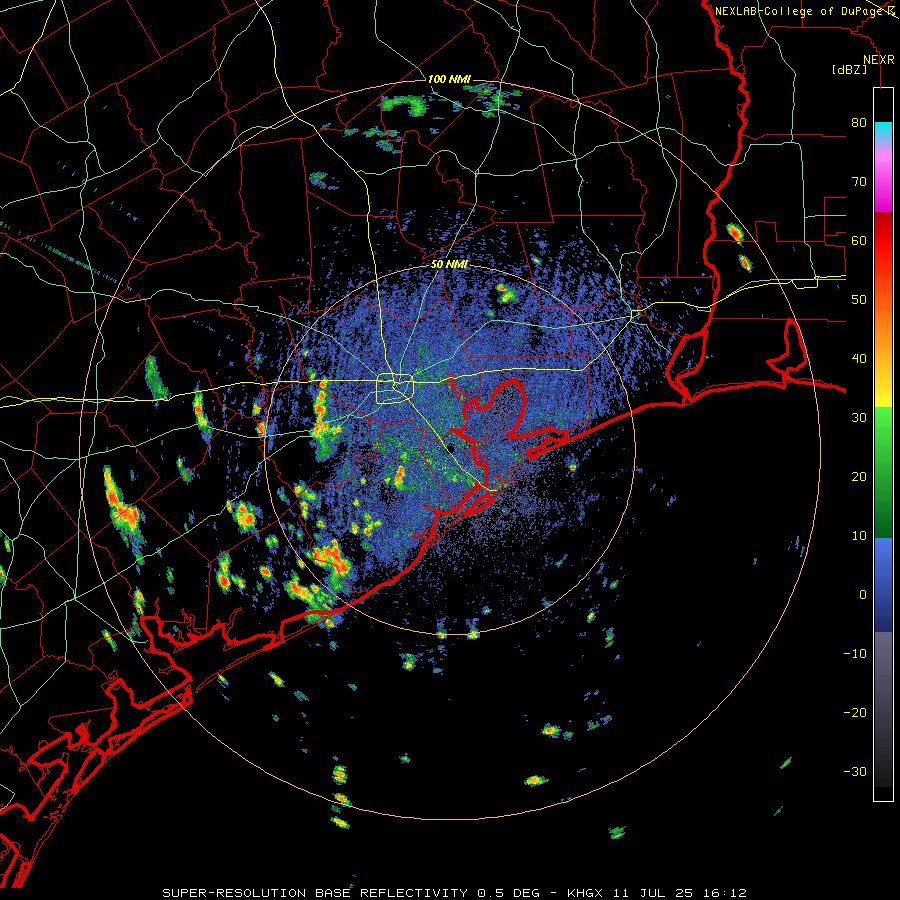Click the green band of the color bar
900x900 pixels.
pyautogui.click(x=883, y=472)
